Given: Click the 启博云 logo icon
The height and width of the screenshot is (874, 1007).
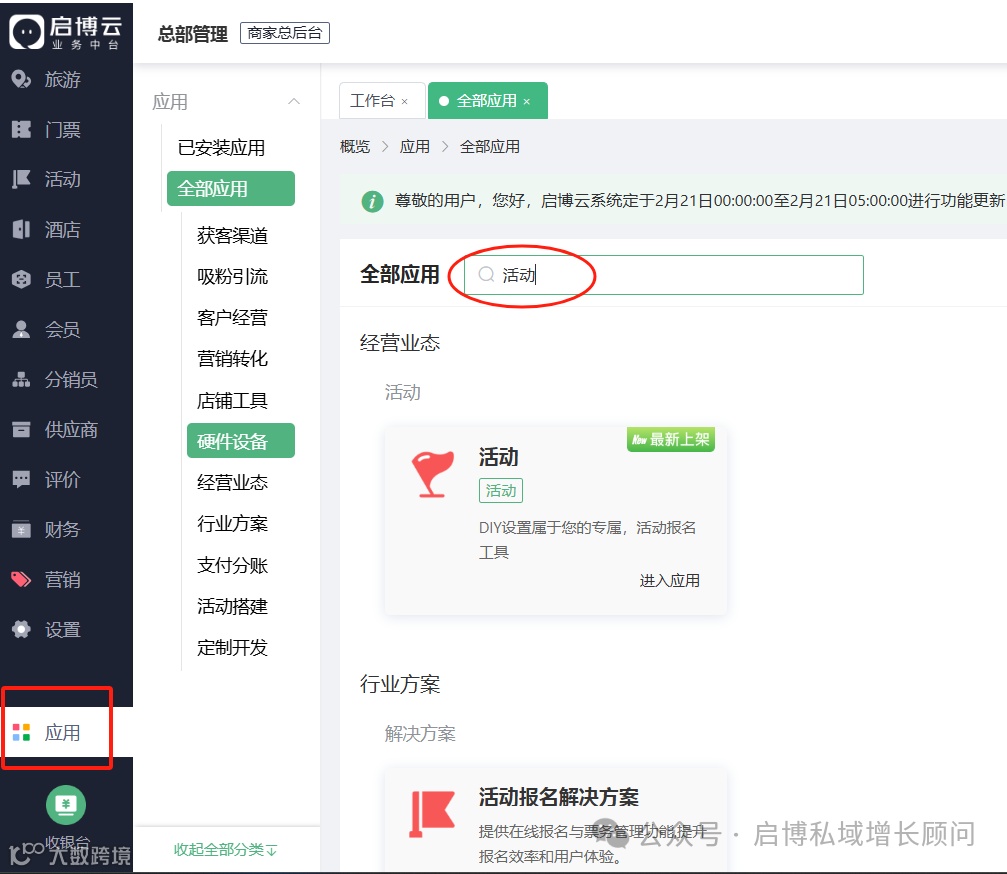Looking at the screenshot, I should pyautogui.click(x=26, y=32).
